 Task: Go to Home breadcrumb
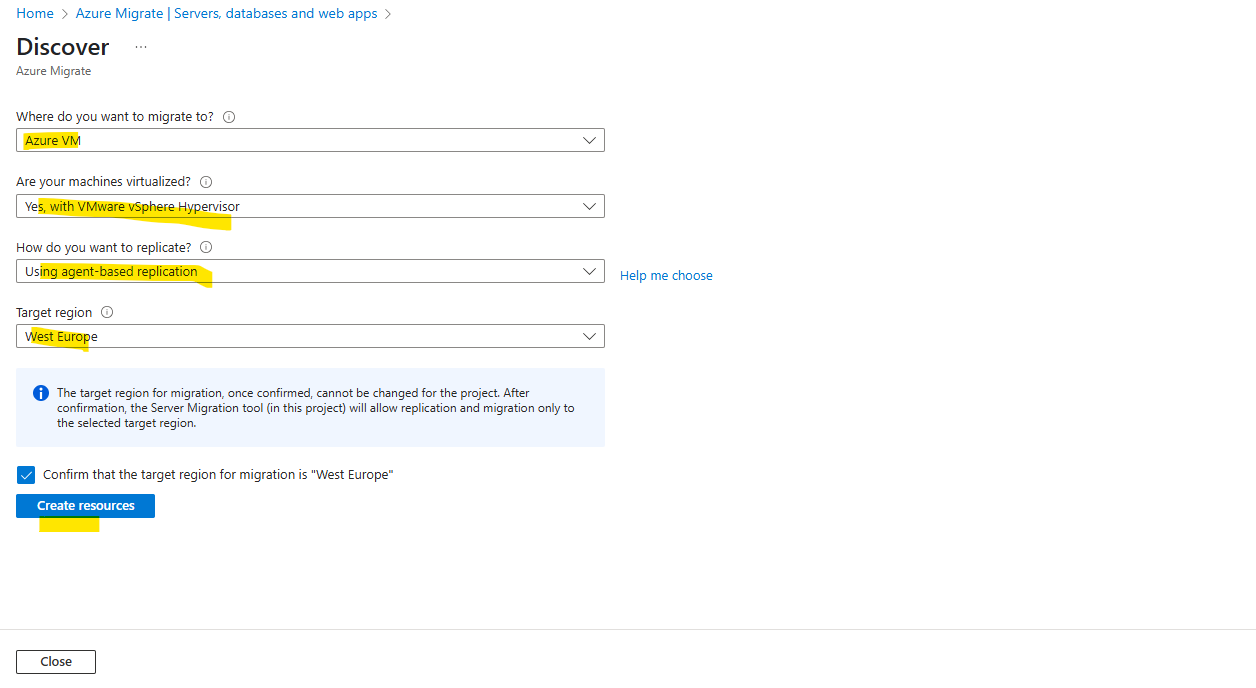pyautogui.click(x=35, y=14)
